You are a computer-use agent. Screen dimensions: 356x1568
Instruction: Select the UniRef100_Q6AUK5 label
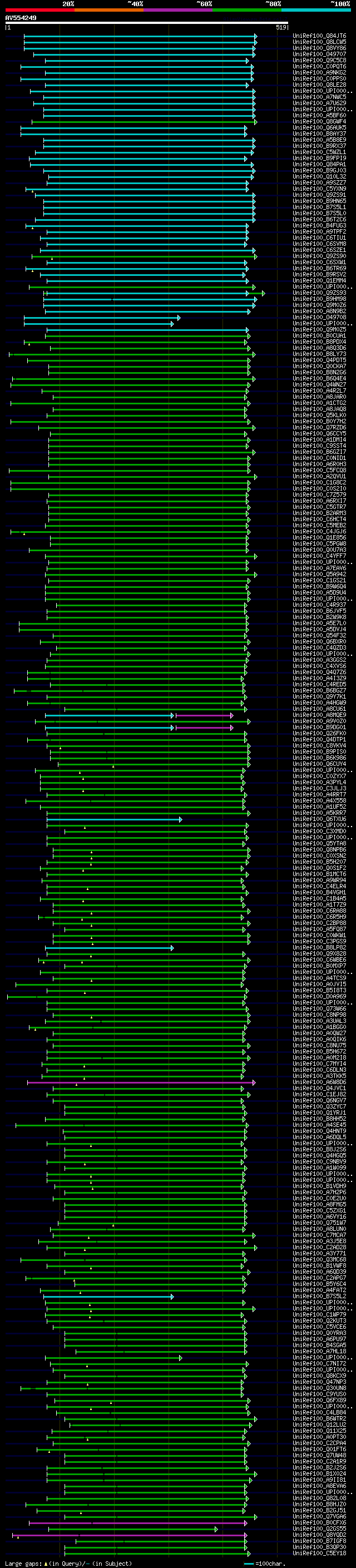click(319, 127)
